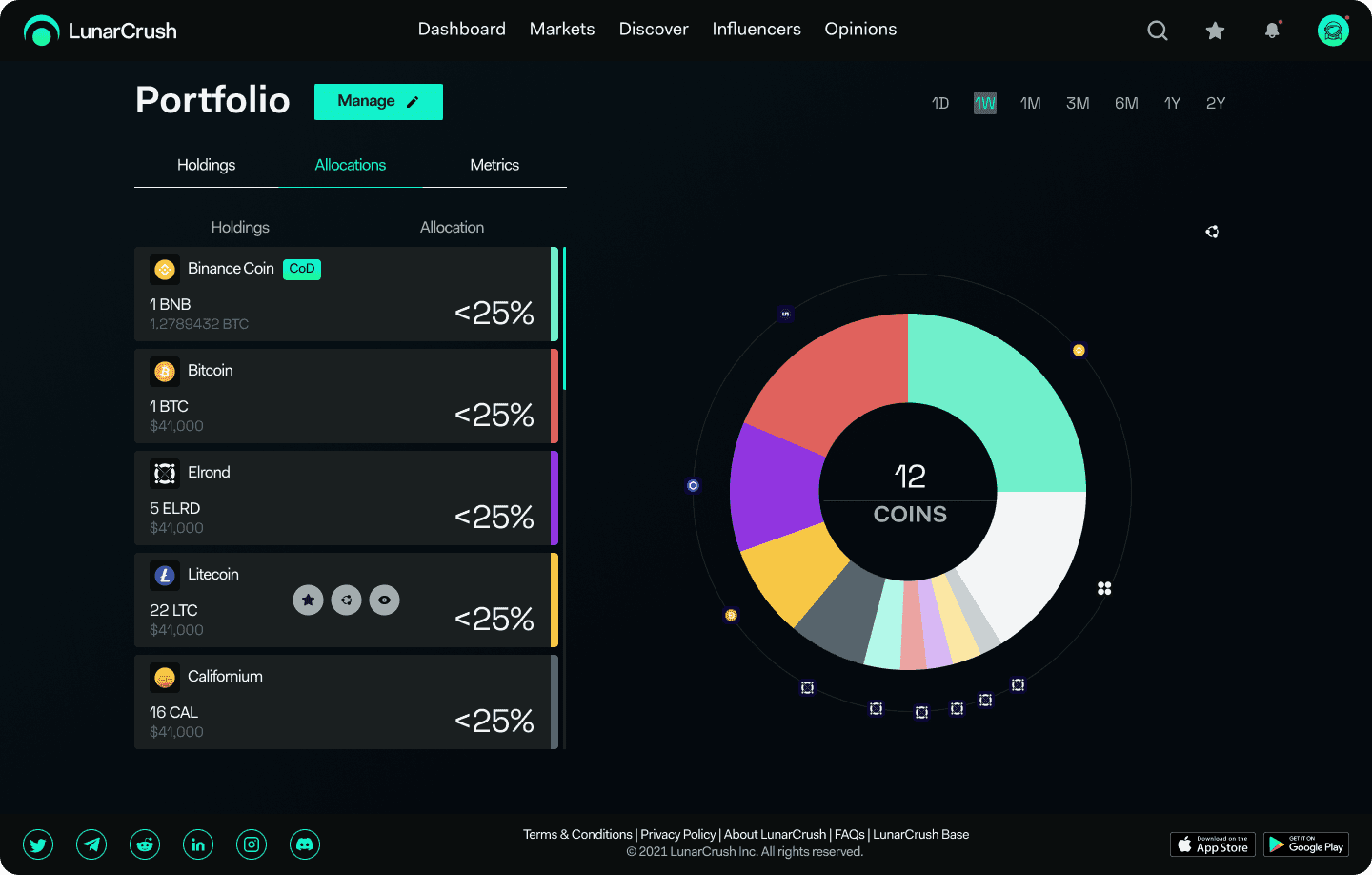Switch to Metrics tab
Screen dimensions: 1372x875
494,165
